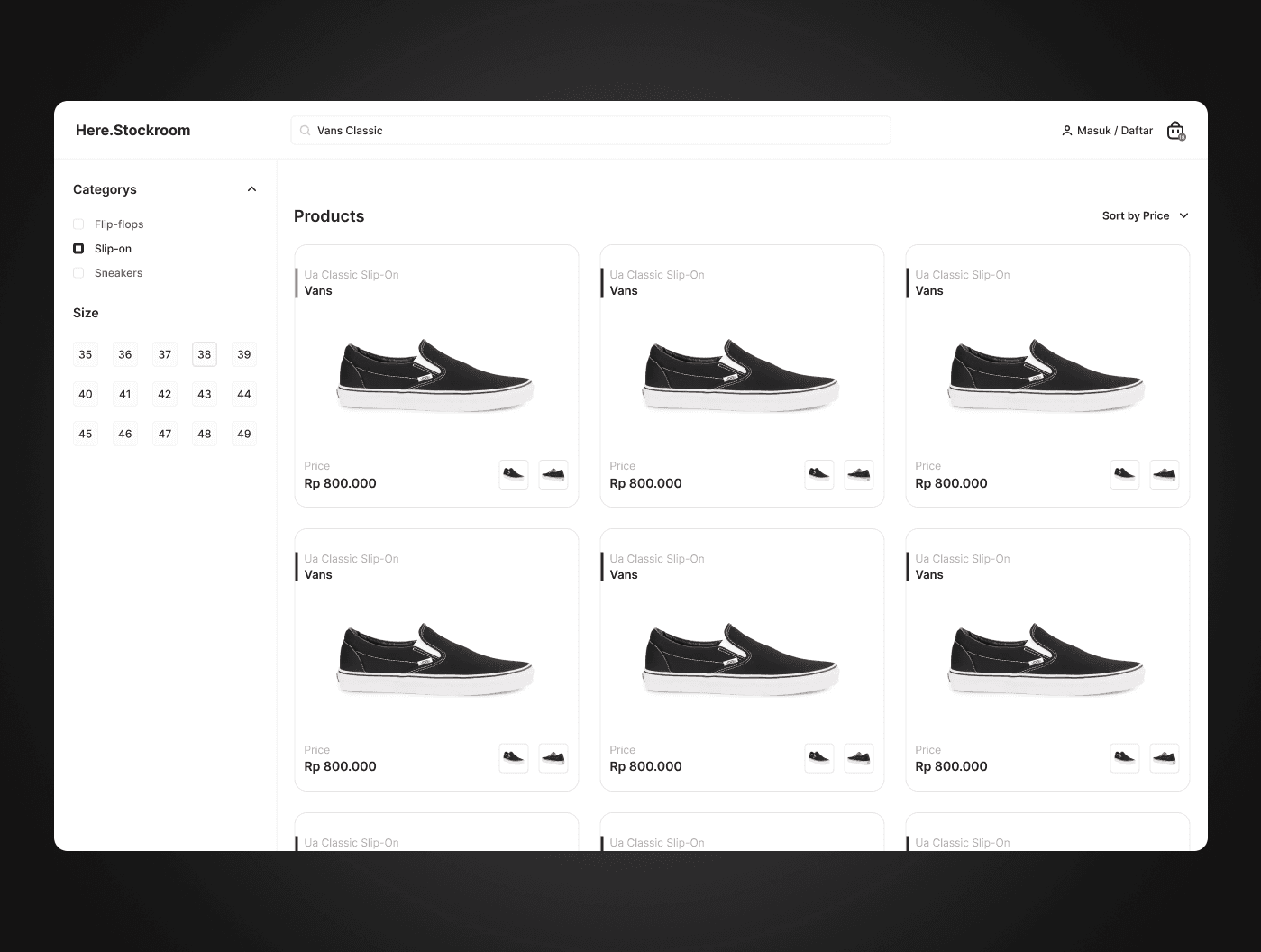The image size is (1261, 952).
Task: Click the chevron next to Sort by Price
Action: [x=1183, y=216]
